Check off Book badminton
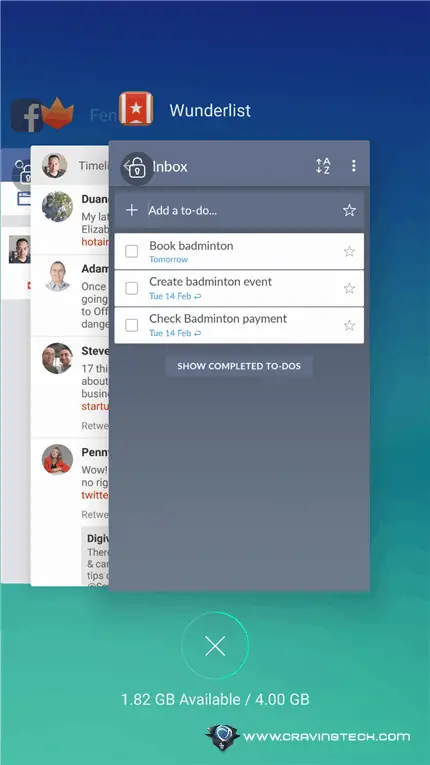The image size is (430, 765). 132,251
